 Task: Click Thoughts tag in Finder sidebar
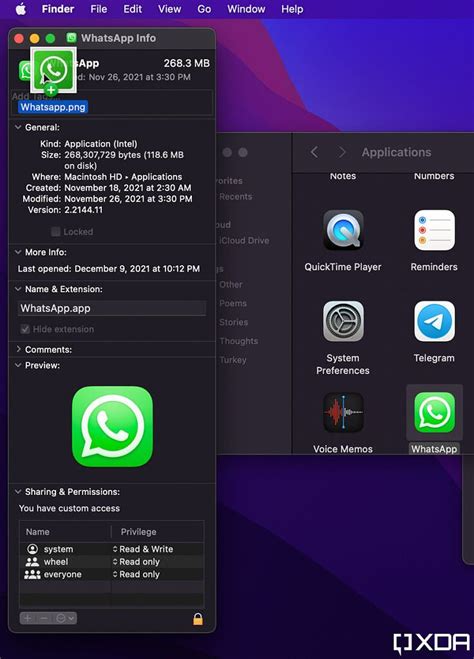[x=239, y=341]
